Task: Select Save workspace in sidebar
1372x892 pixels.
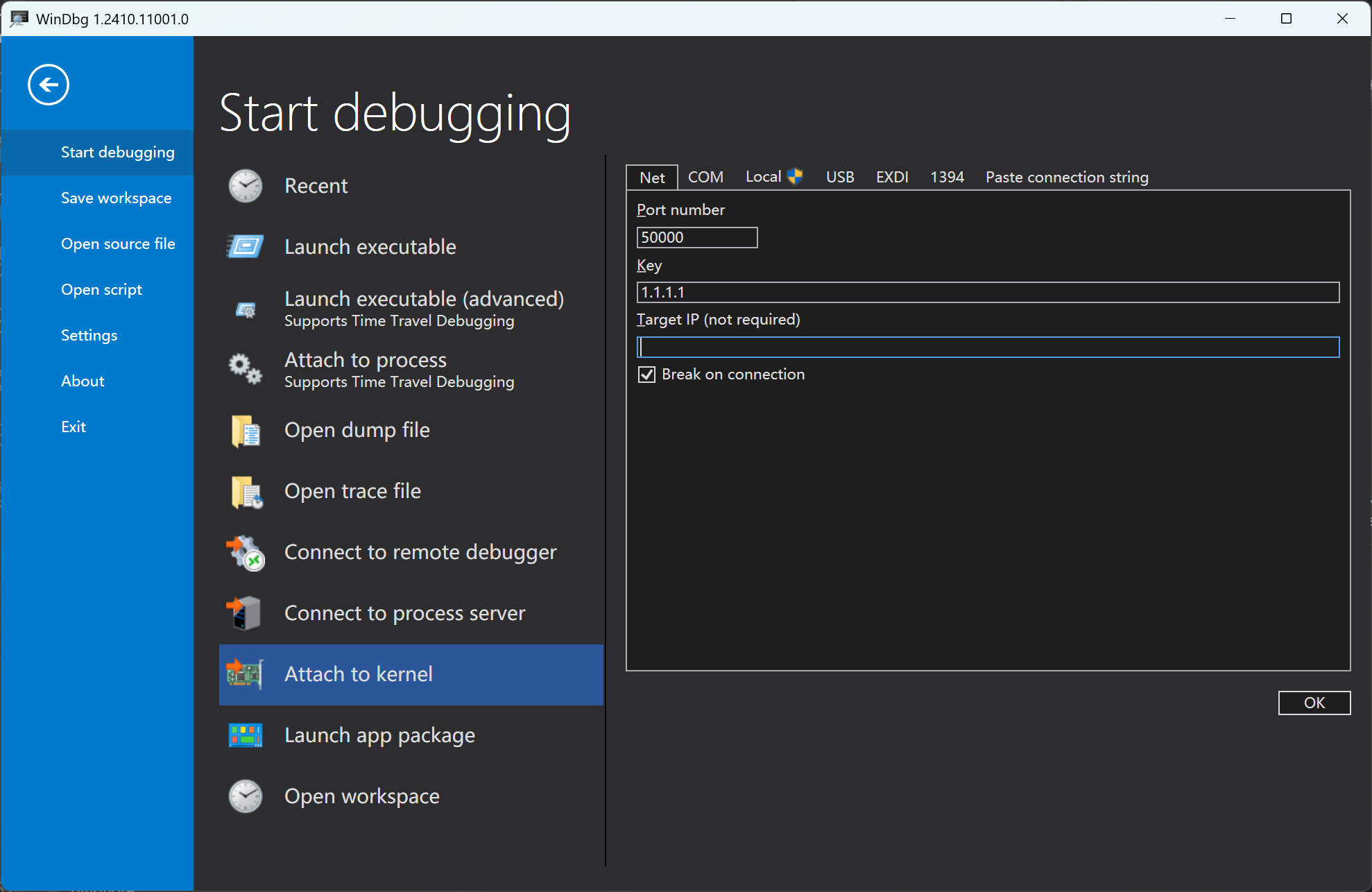Action: (97, 198)
